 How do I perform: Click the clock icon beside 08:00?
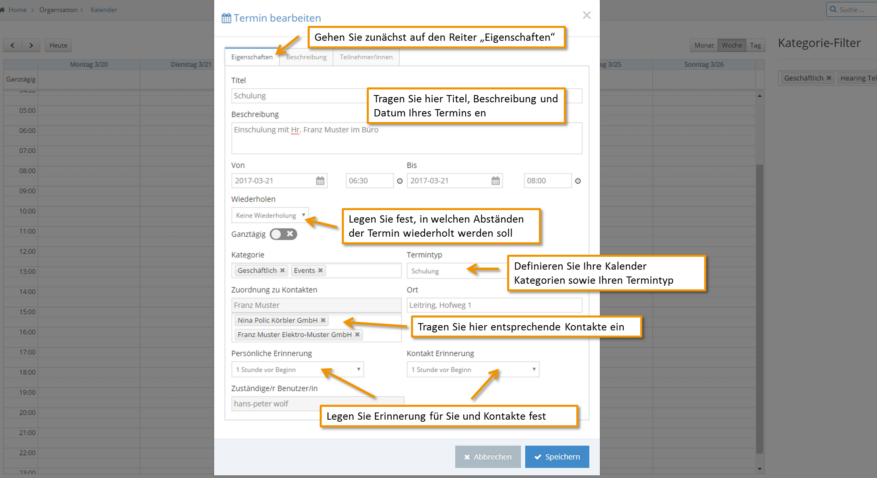pos(578,181)
